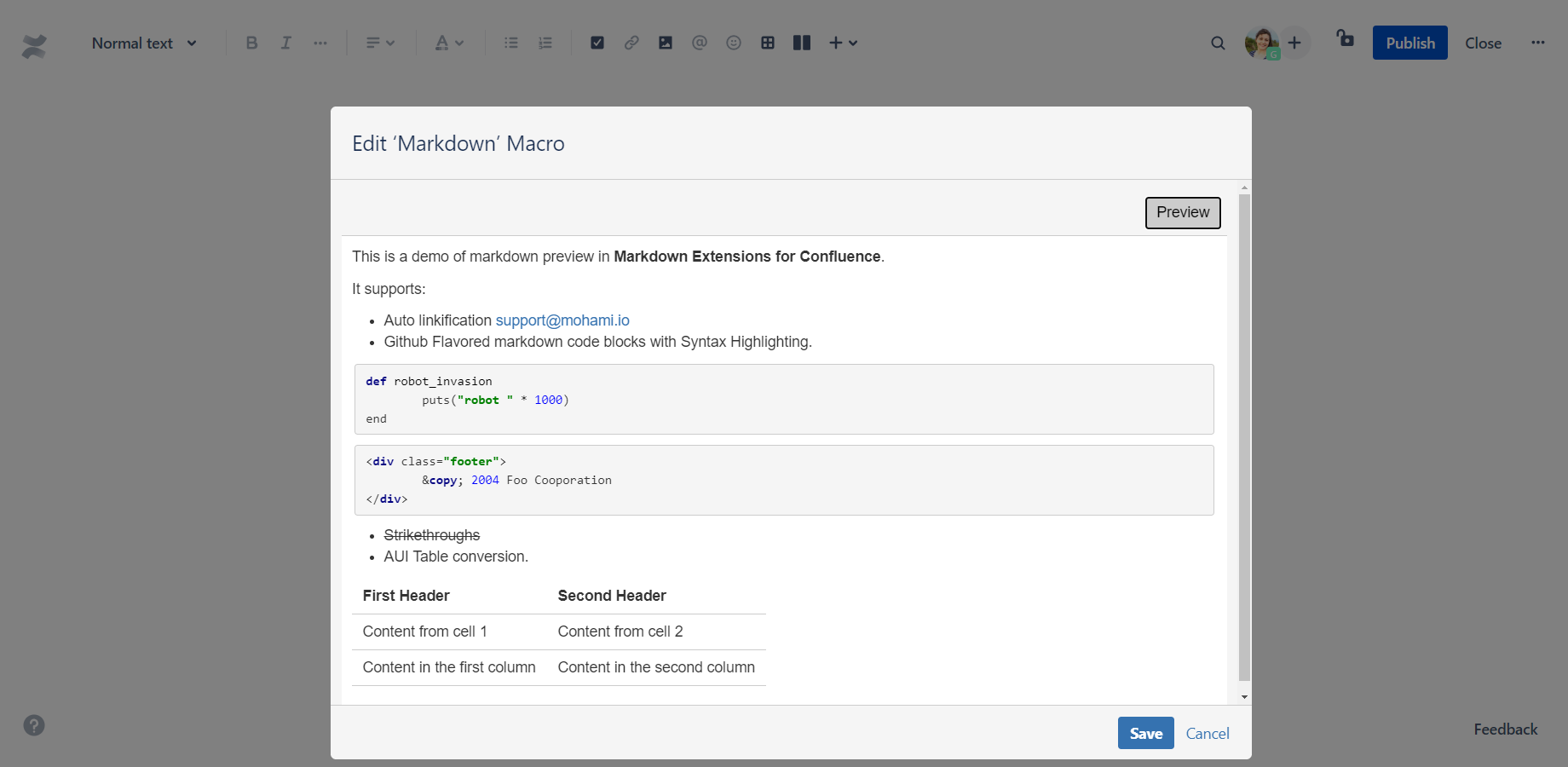Insert a numbered list
Screen dimensions: 1568x767
[545, 43]
